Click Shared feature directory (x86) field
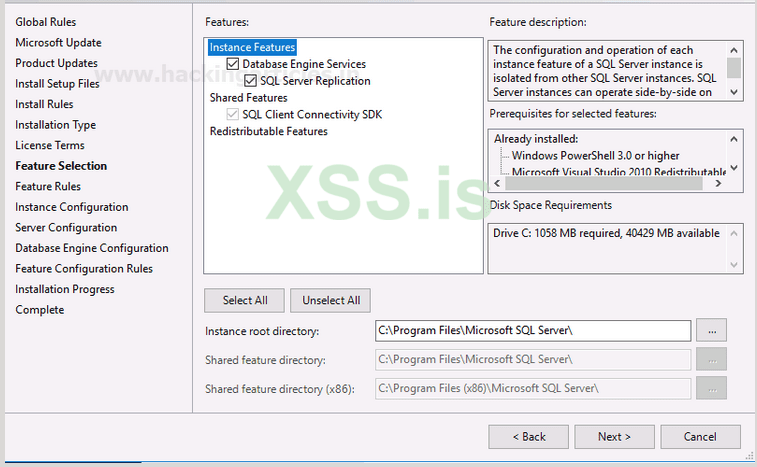This screenshot has height=467, width=757. (533, 389)
